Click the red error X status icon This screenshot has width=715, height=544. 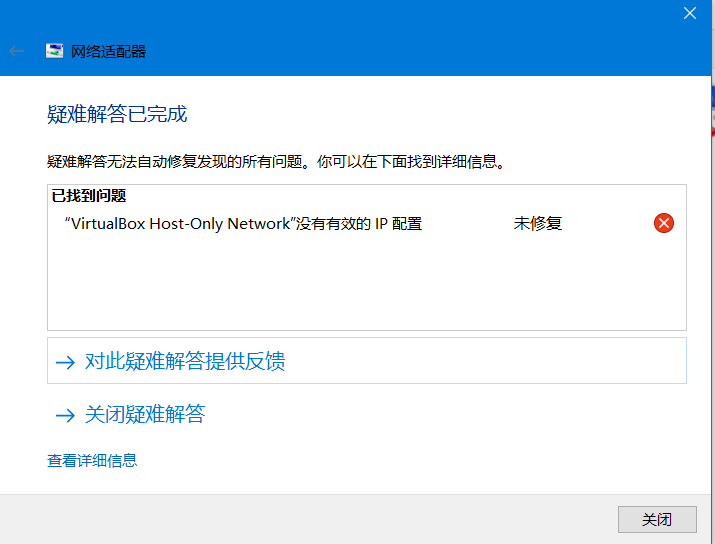(x=663, y=223)
